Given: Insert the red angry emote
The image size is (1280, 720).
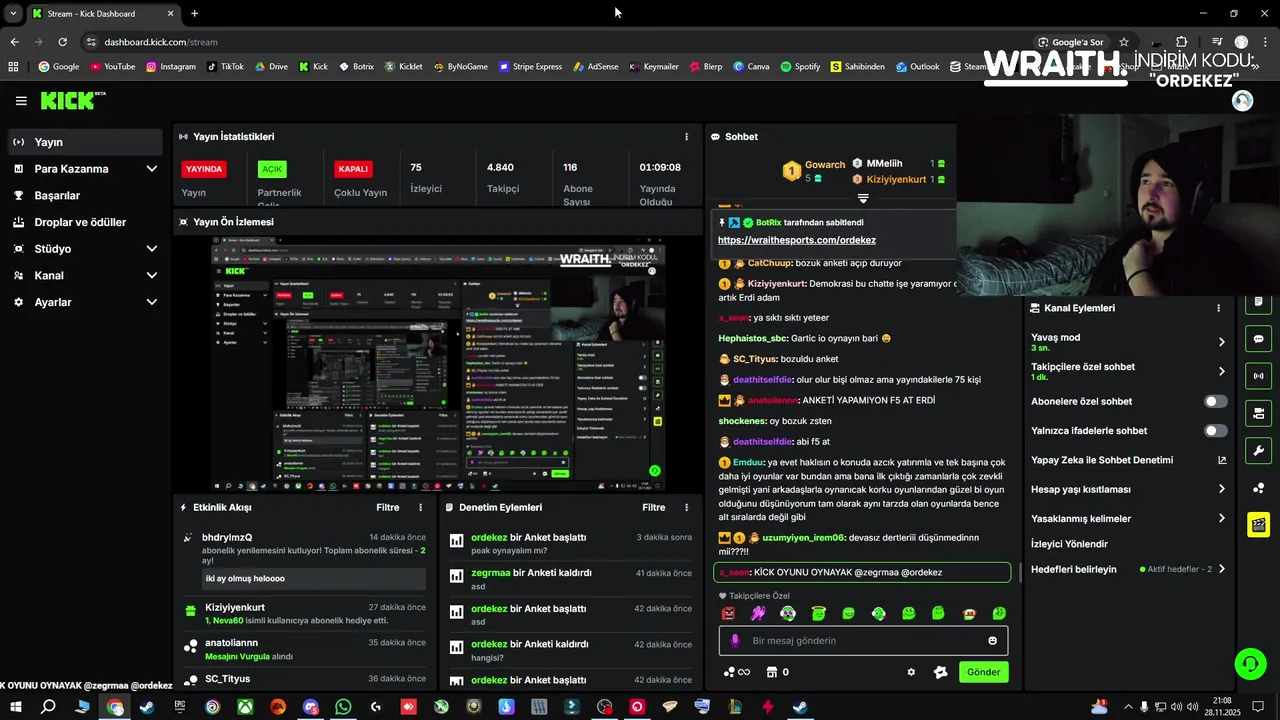Looking at the screenshot, I should 729,614.
